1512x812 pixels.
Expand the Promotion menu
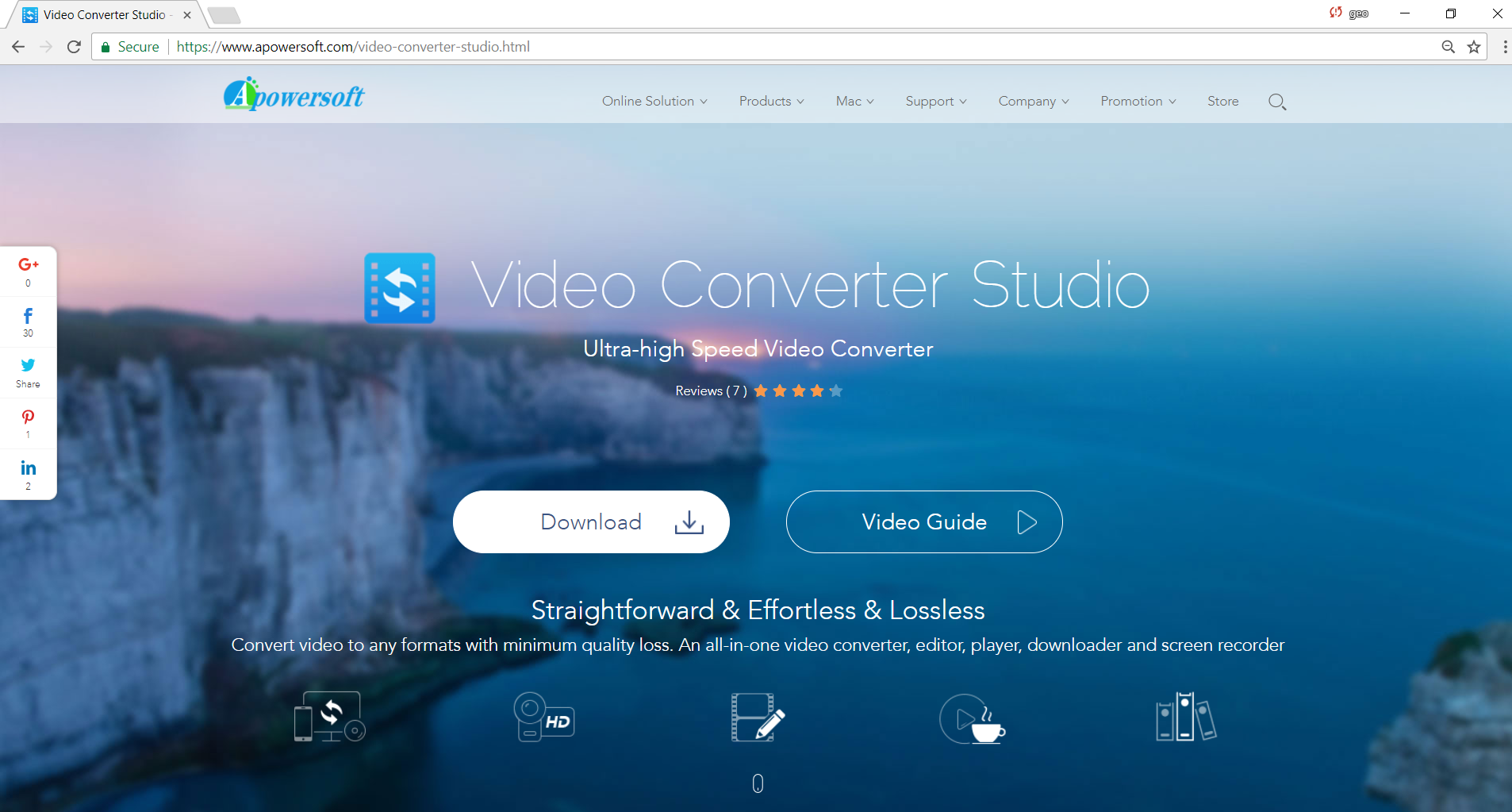pyautogui.click(x=1138, y=101)
